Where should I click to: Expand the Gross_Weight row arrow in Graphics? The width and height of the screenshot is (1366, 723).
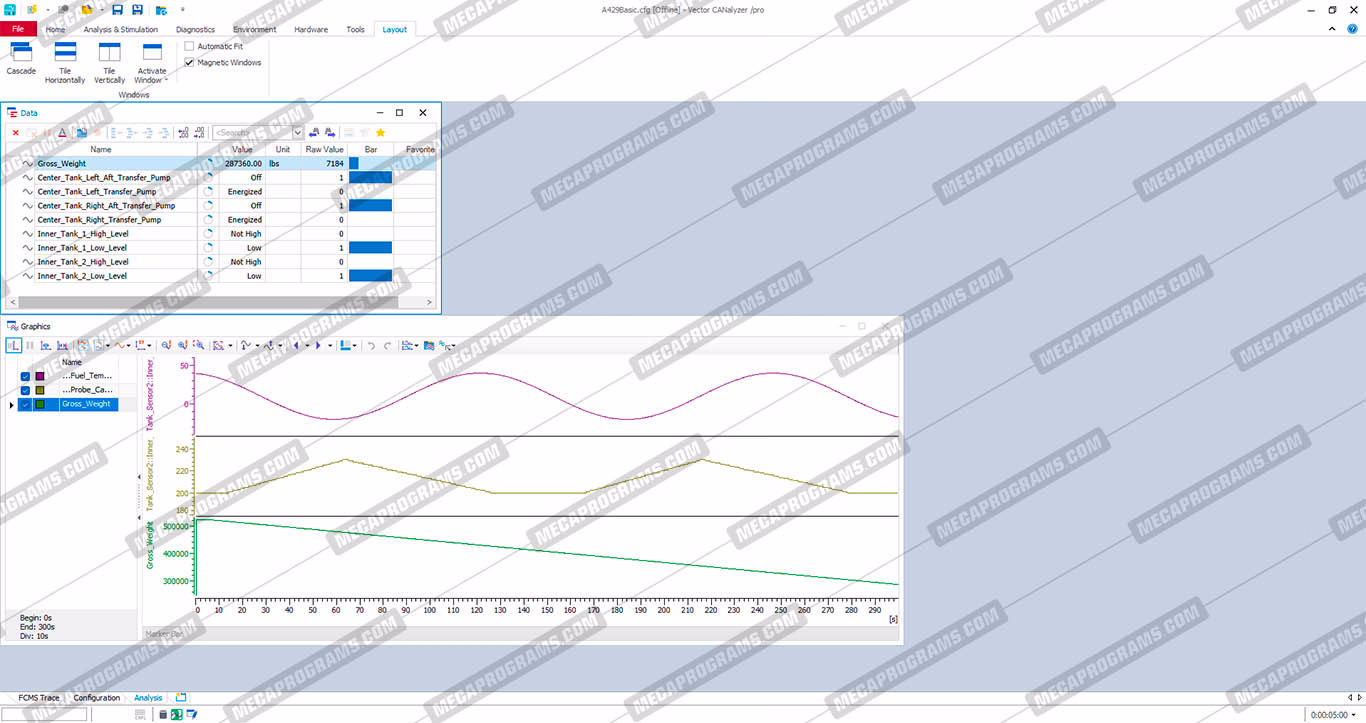point(11,404)
